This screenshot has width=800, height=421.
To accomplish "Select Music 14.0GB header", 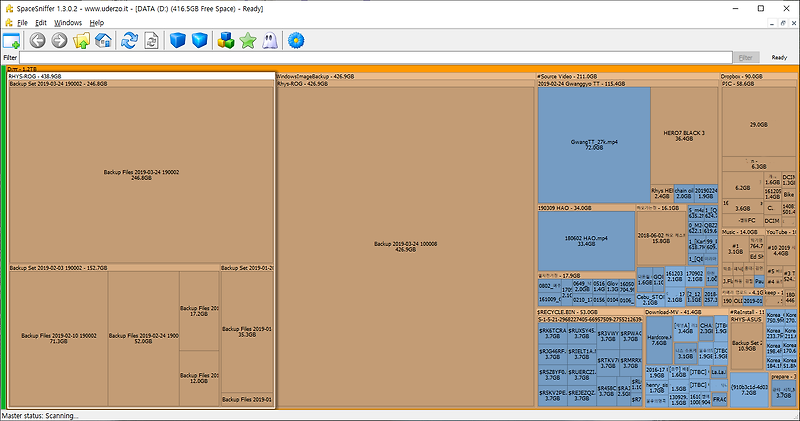I will click(742, 232).
